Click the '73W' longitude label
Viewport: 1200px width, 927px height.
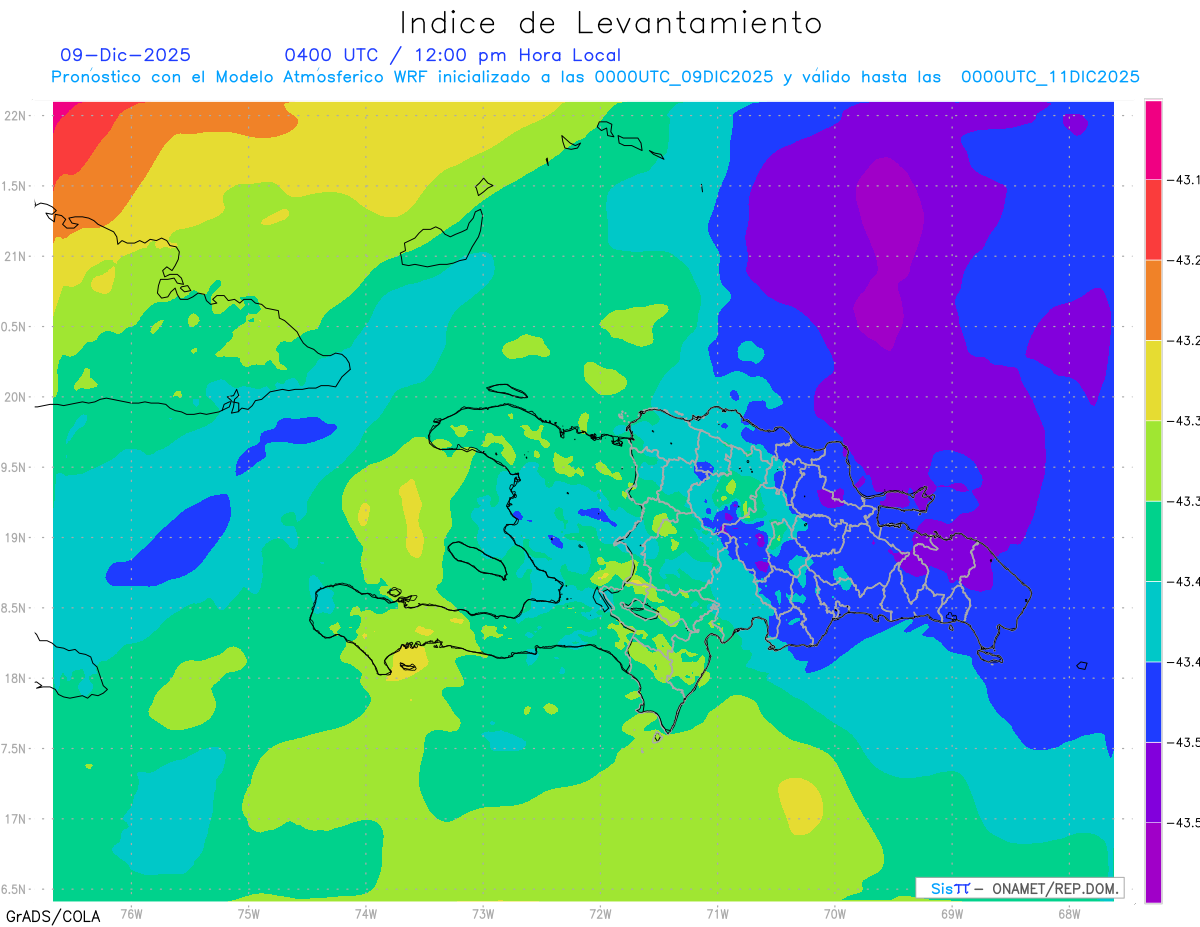coord(483,914)
